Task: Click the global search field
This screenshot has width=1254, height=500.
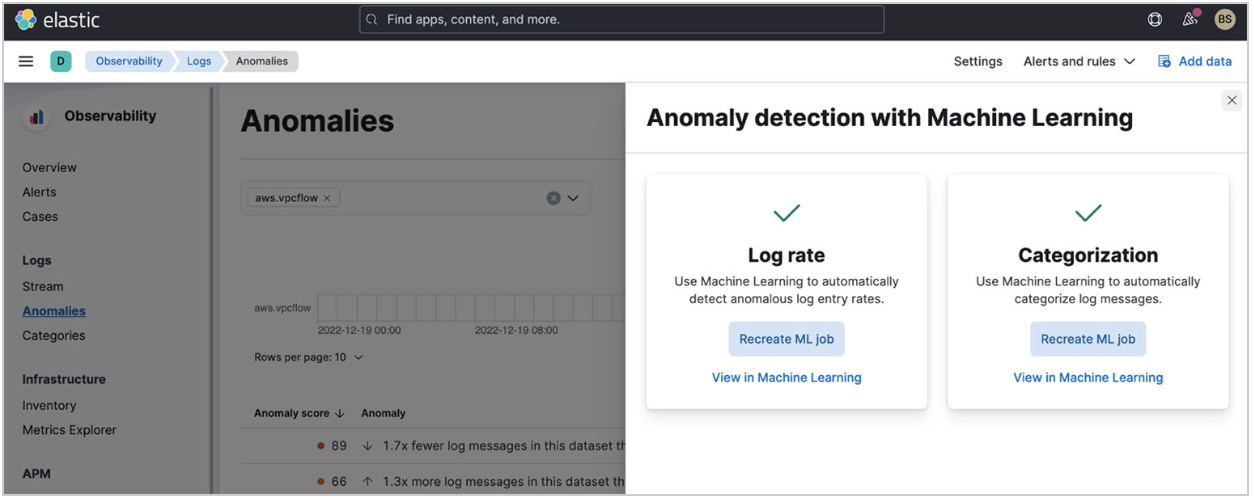Action: (x=621, y=19)
